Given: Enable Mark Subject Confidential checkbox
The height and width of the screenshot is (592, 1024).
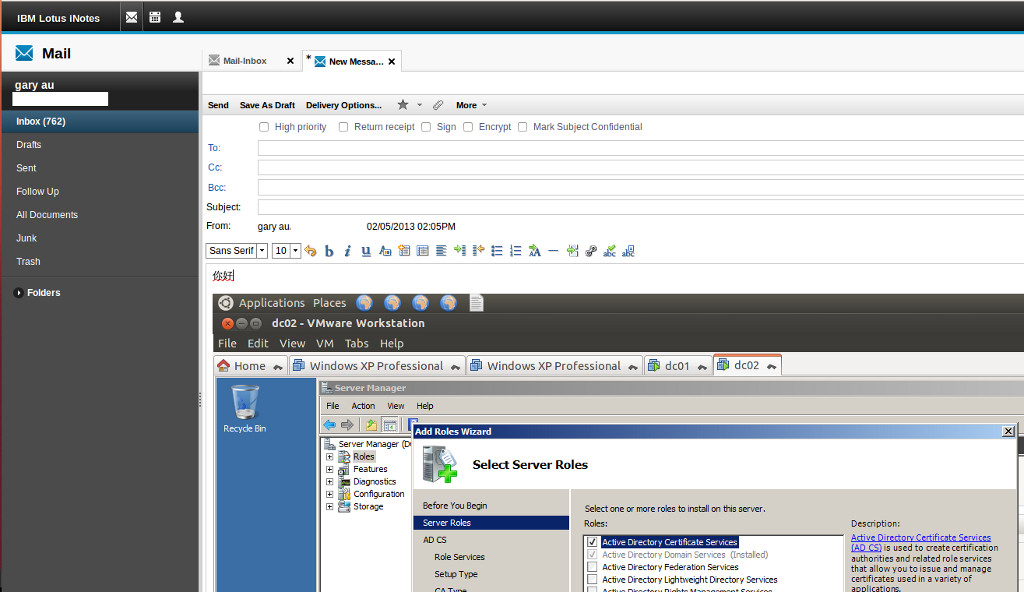Looking at the screenshot, I should click(x=522, y=127).
